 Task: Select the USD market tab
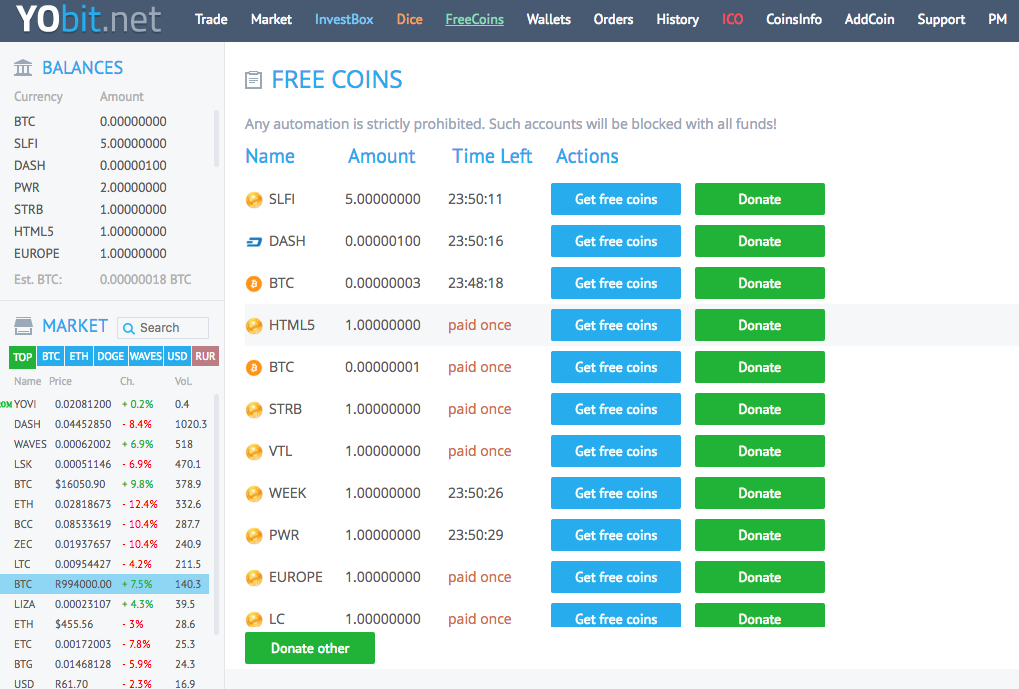pos(177,356)
